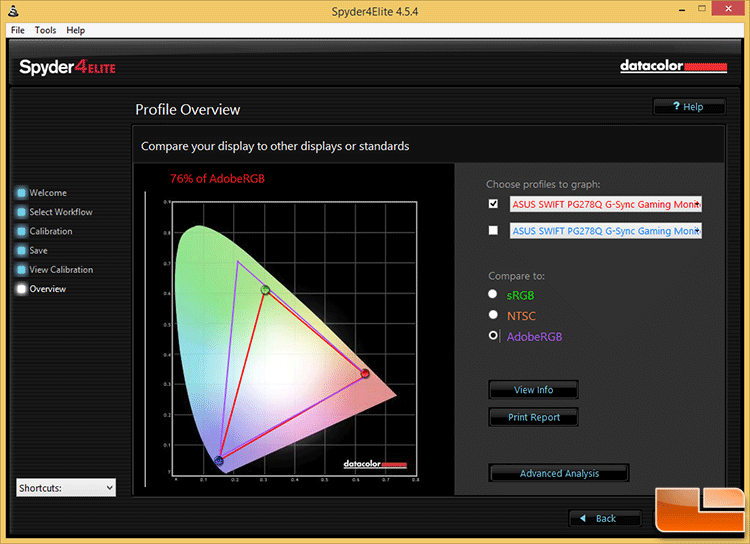
Task: Click the red primary point on gamut chart
Action: (x=364, y=374)
